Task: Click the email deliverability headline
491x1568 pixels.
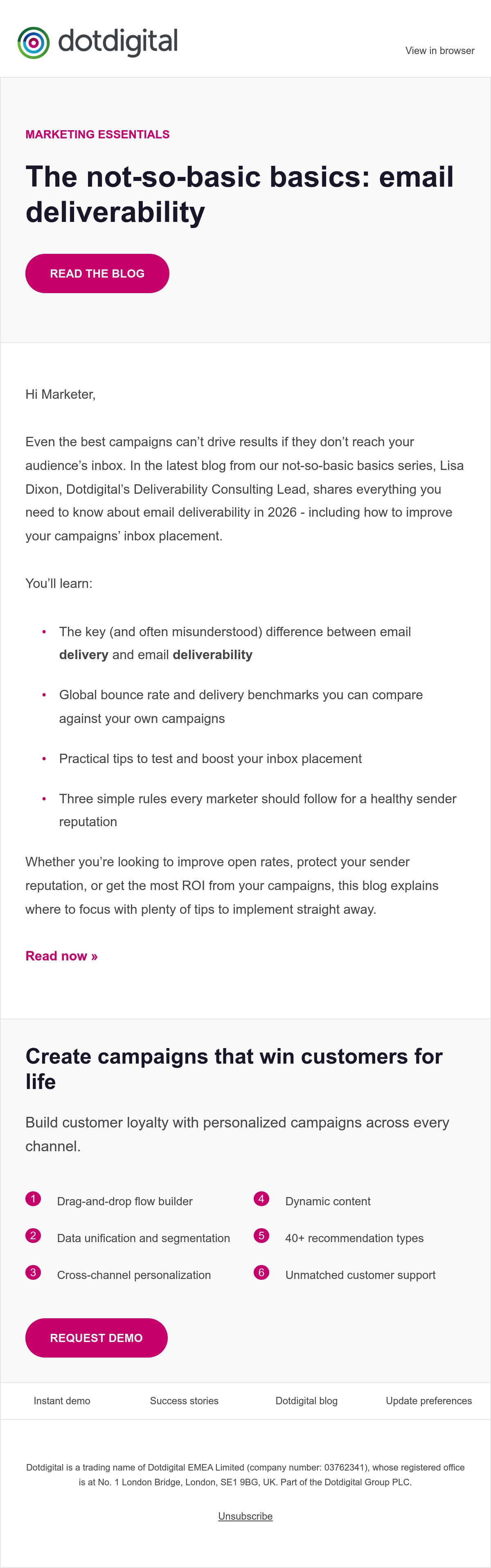Action: coord(240,194)
